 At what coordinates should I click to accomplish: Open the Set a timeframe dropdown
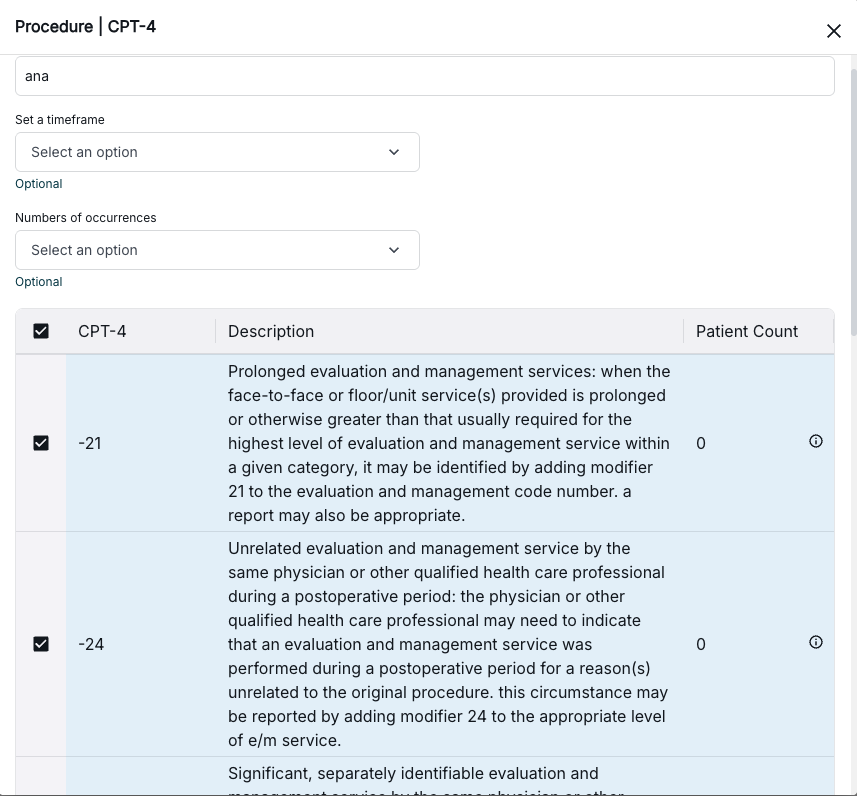(x=217, y=152)
